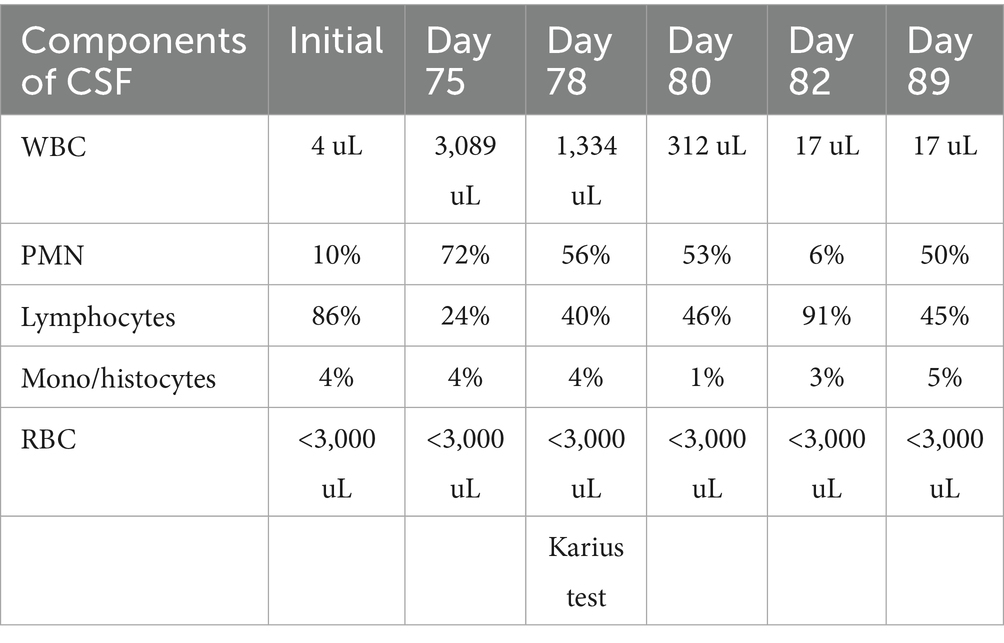
Task: Select the 91% lymphocytes value
Action: pyautogui.click(x=827, y=317)
